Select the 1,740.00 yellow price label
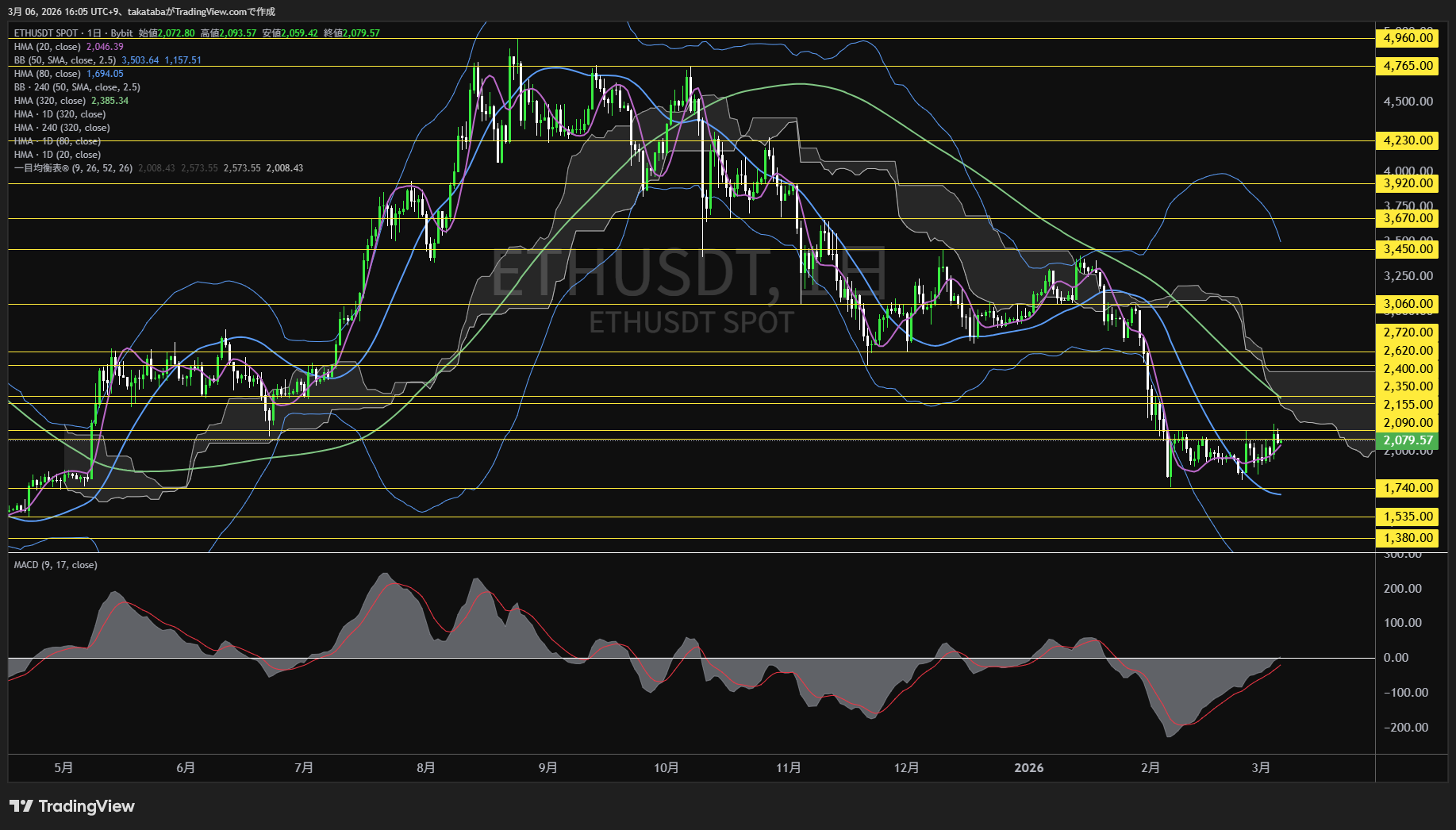Screen dimensions: 1456x830 click(x=1408, y=488)
